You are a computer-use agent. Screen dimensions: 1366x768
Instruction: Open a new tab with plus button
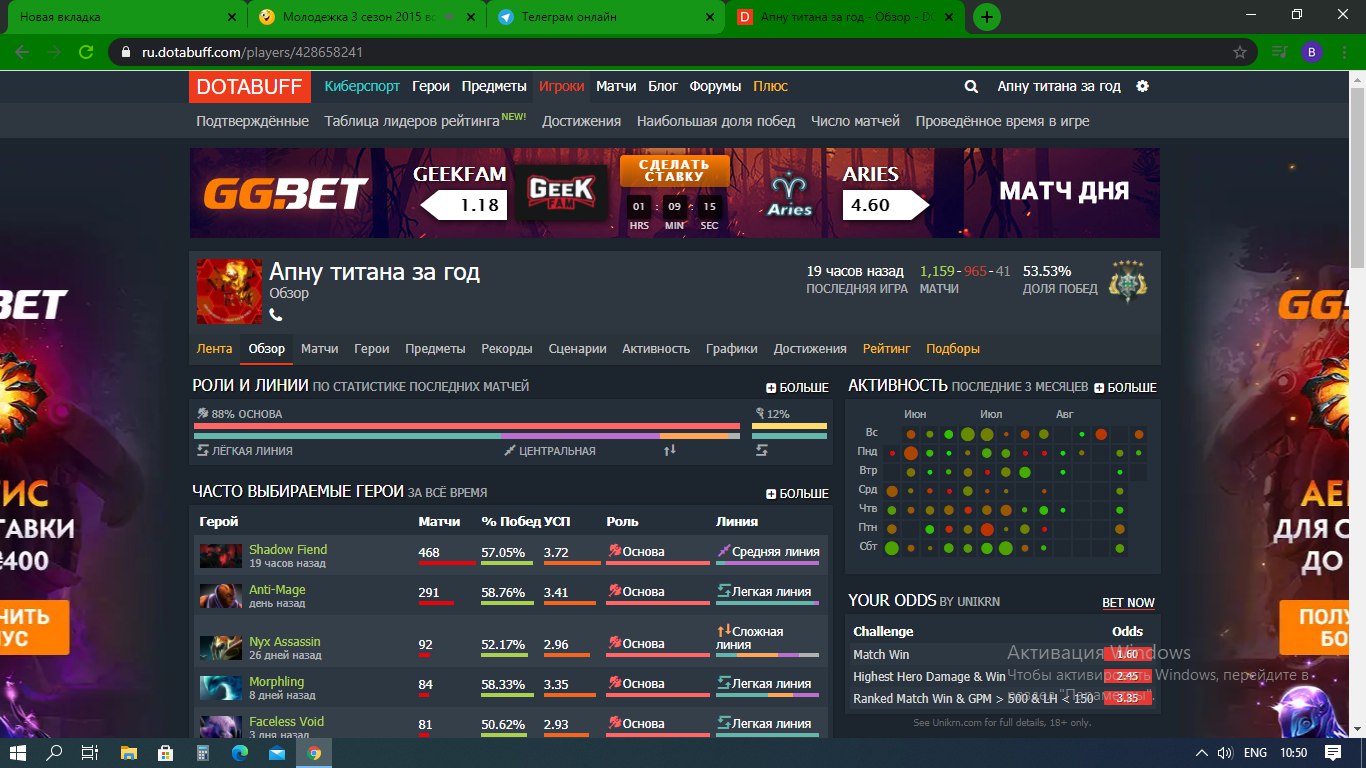(987, 17)
